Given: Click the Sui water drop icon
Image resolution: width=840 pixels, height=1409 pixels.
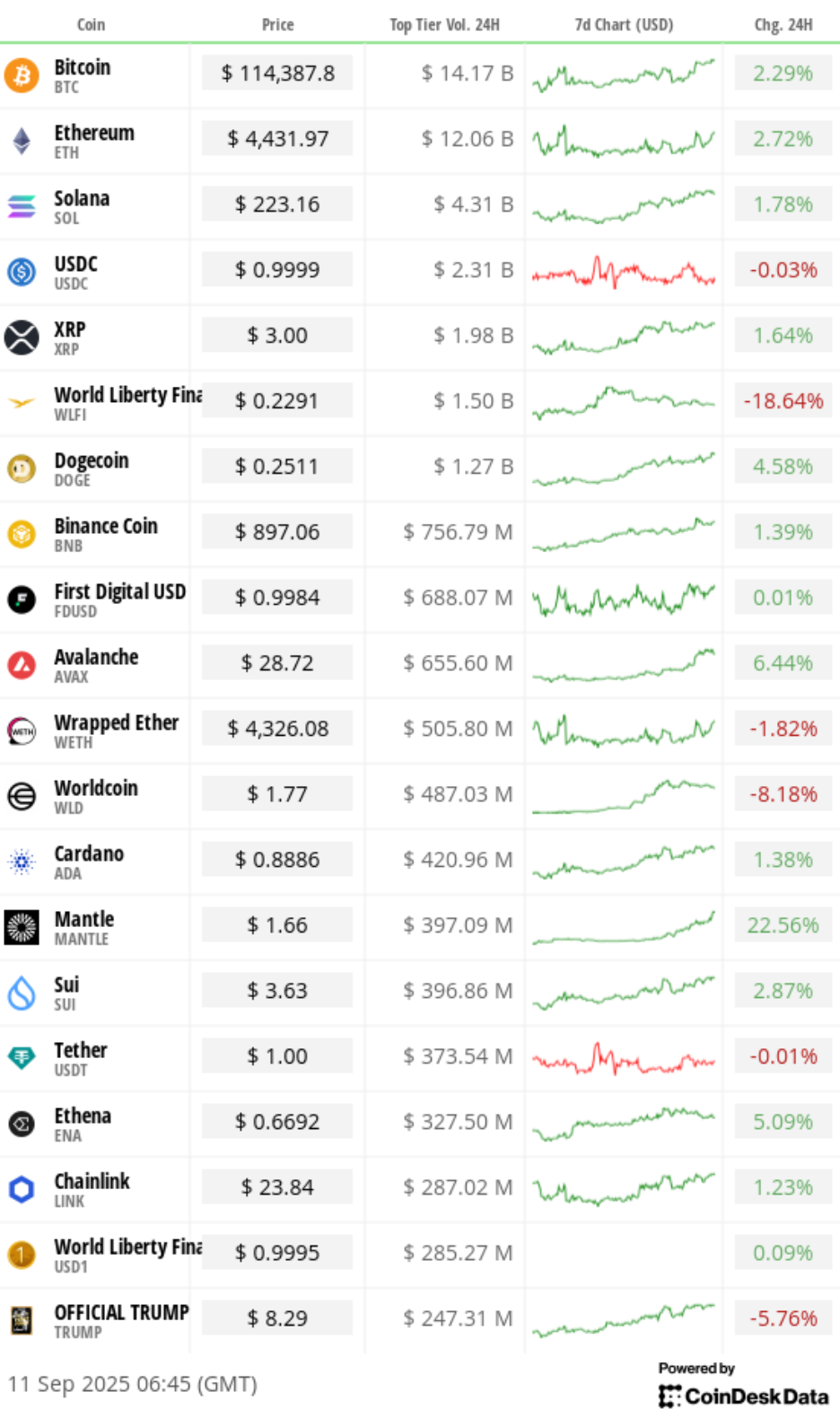Looking at the screenshot, I should pos(22,993).
